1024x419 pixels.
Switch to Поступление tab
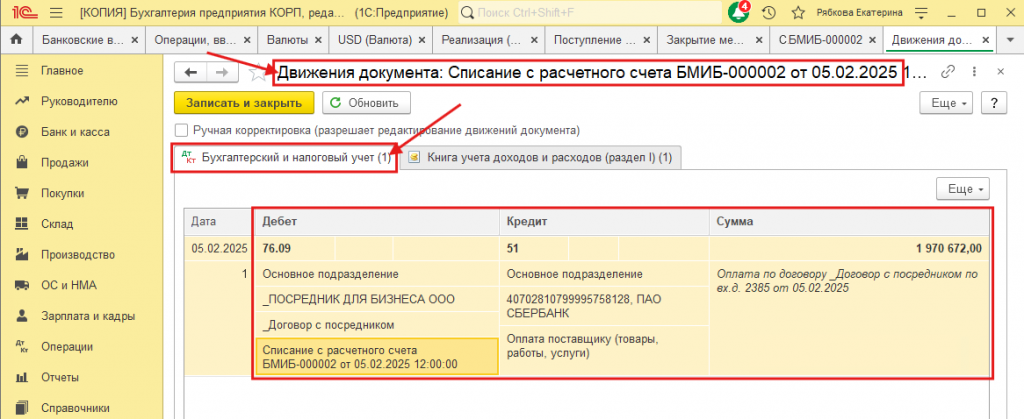[x=595, y=40]
